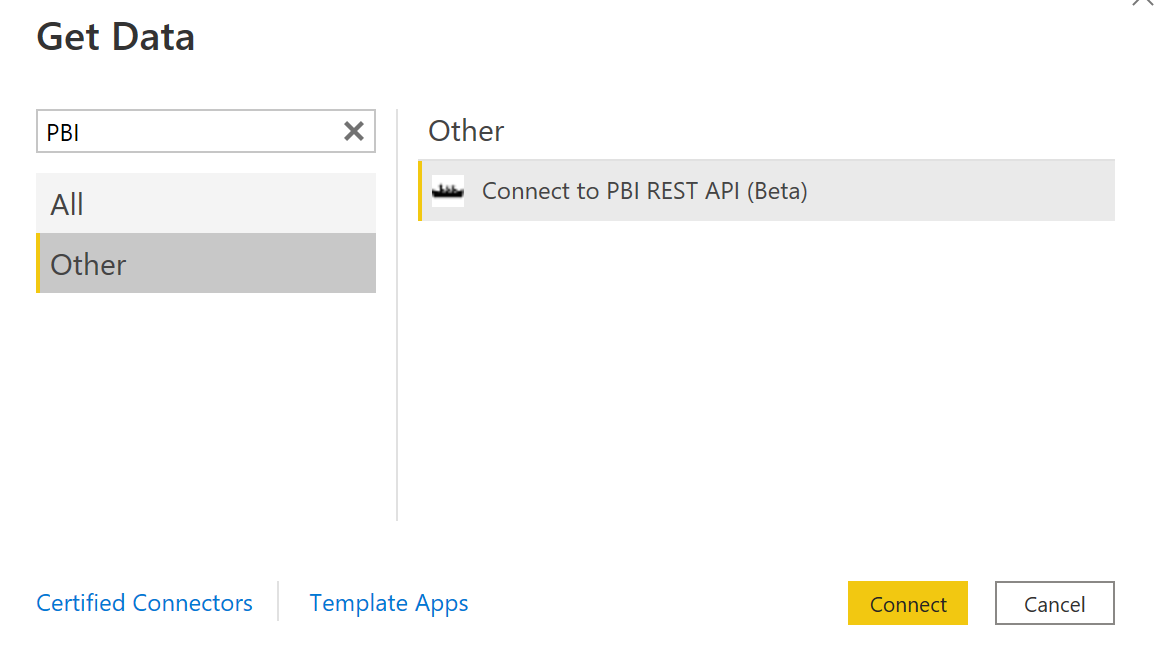
Task: Click separator between Certified Connectors and Template Apps
Action: point(279,602)
